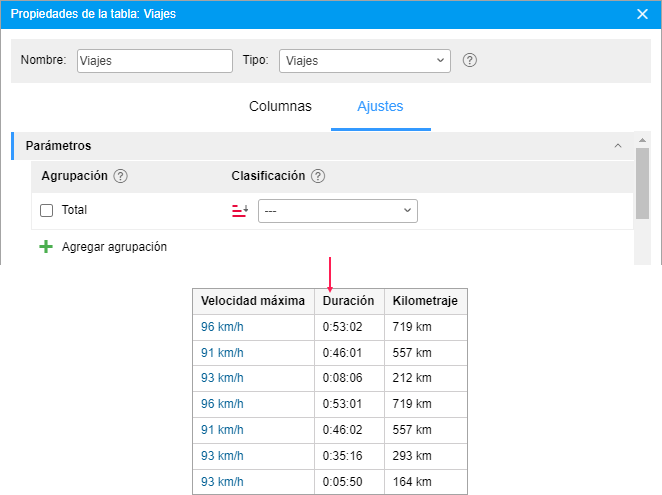Image resolution: width=662 pixels, height=495 pixels.
Task: Open the Clasificación dropdown showing dashes
Action: (x=338, y=211)
